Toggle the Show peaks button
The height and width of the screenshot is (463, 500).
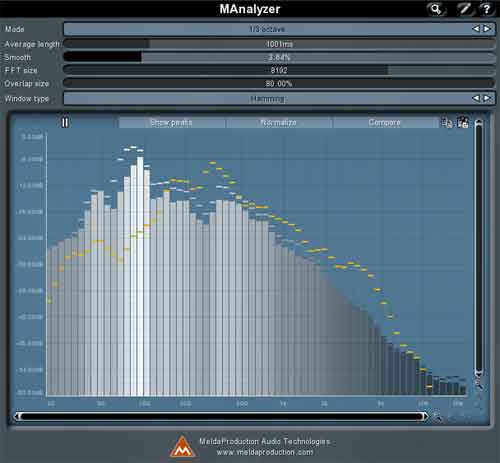point(171,123)
